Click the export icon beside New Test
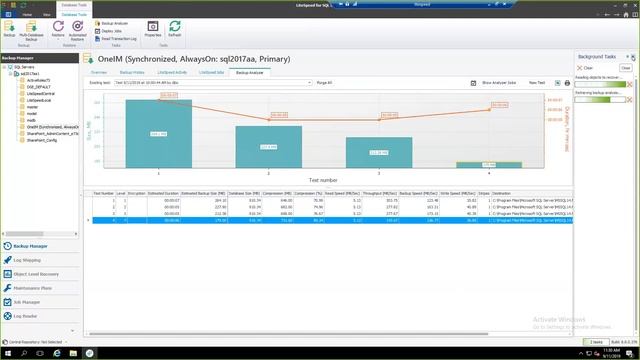640x360 pixels. click(558, 83)
